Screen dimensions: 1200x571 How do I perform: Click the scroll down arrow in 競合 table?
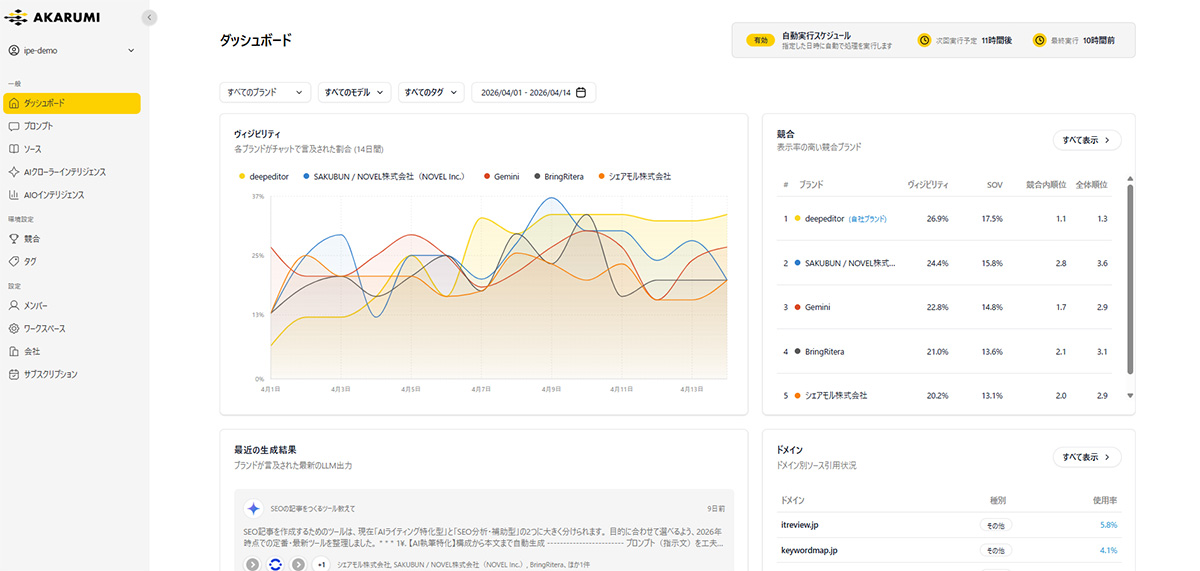click(1130, 395)
